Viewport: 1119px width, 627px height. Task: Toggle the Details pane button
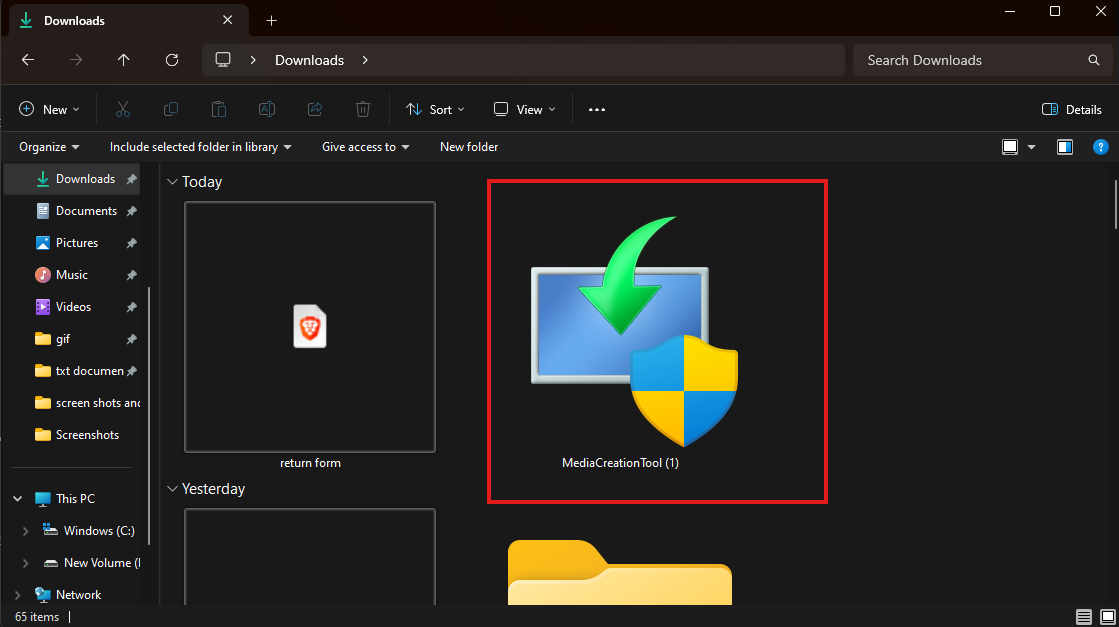(1071, 109)
